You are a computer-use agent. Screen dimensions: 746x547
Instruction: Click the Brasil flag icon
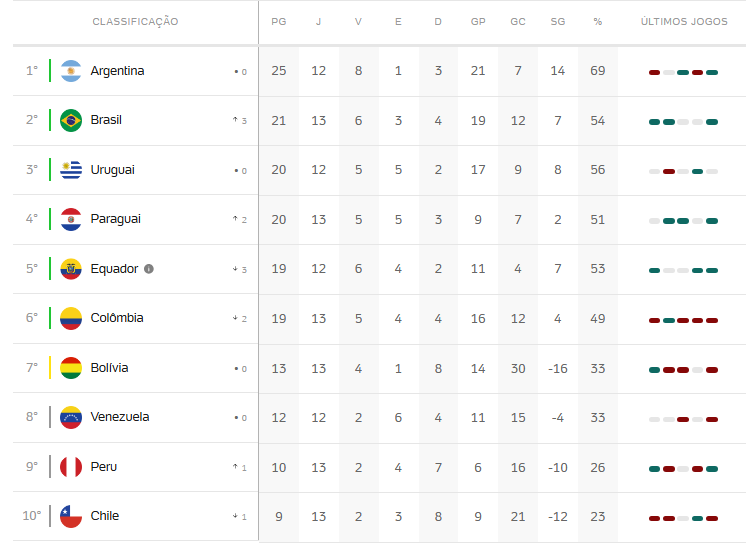(71, 120)
